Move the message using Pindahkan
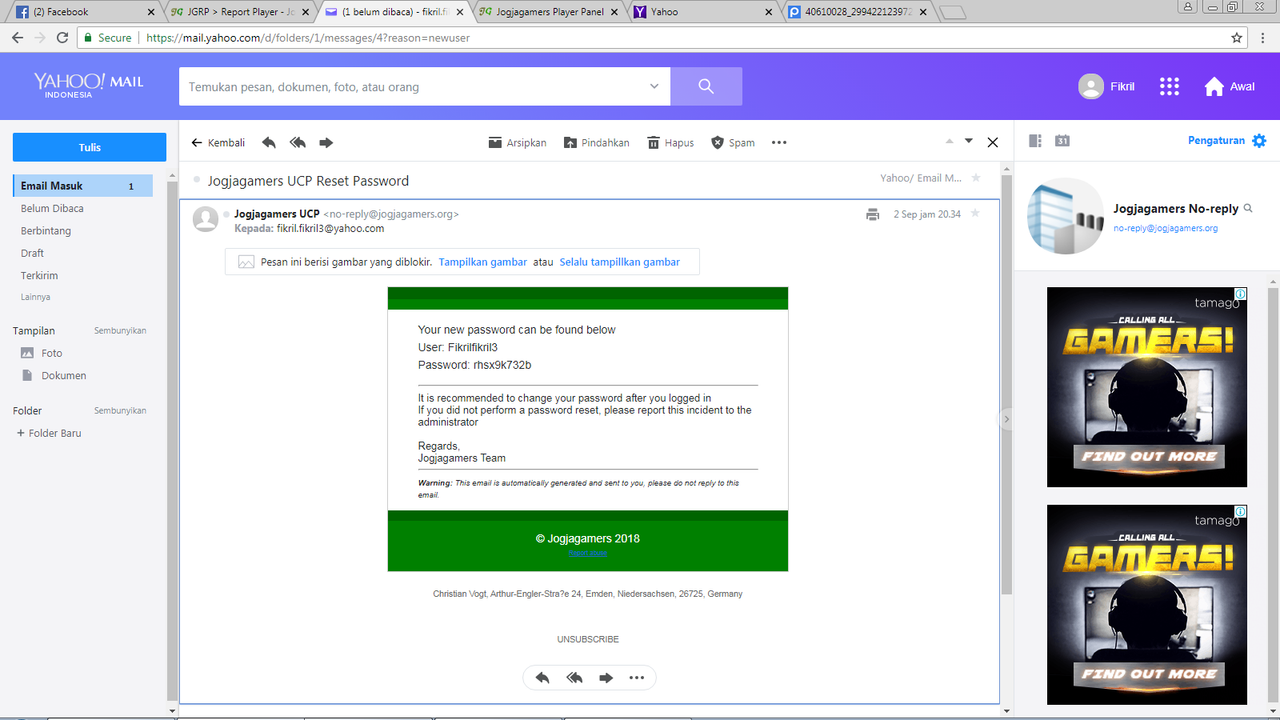 point(597,143)
